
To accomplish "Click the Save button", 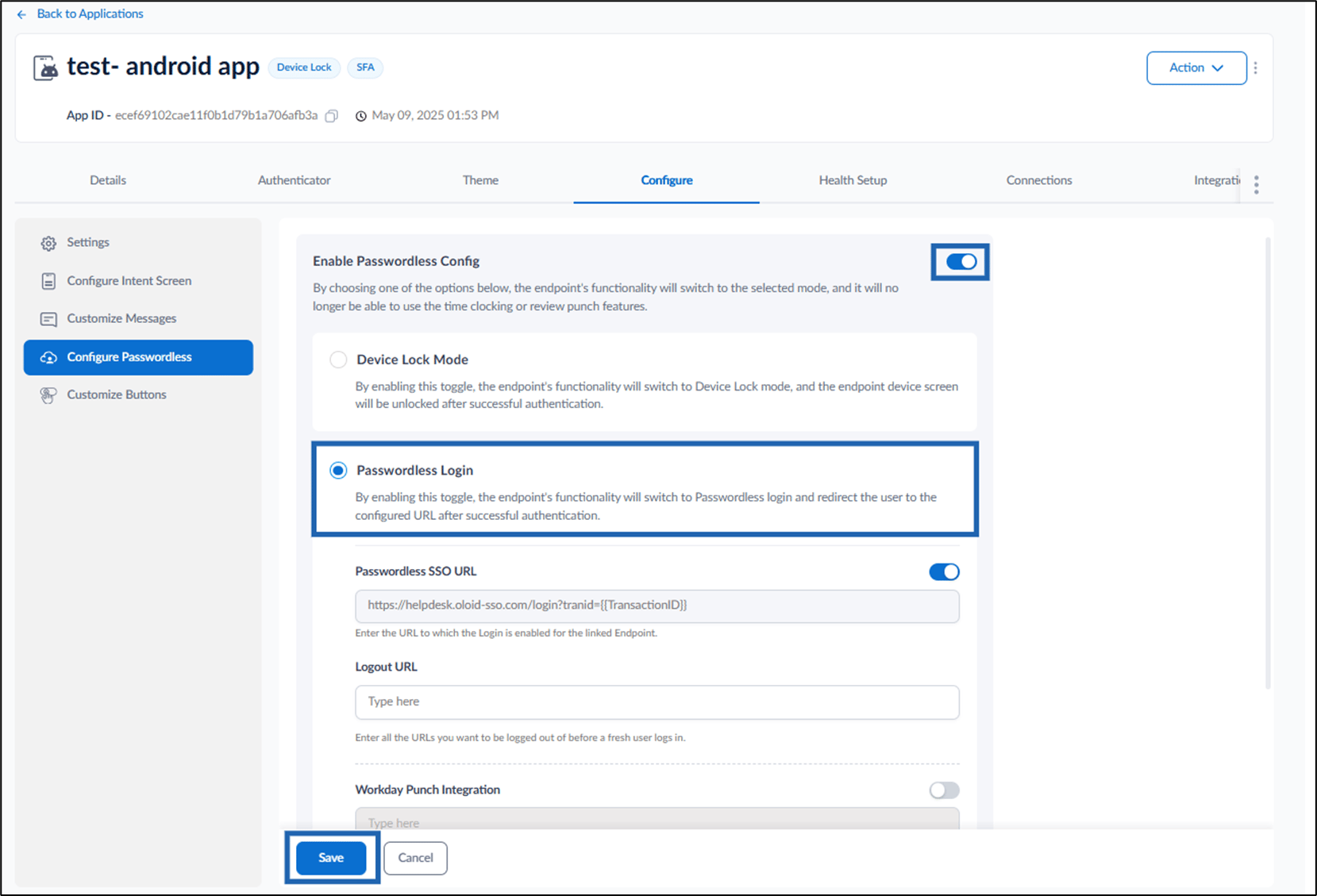I will point(331,858).
